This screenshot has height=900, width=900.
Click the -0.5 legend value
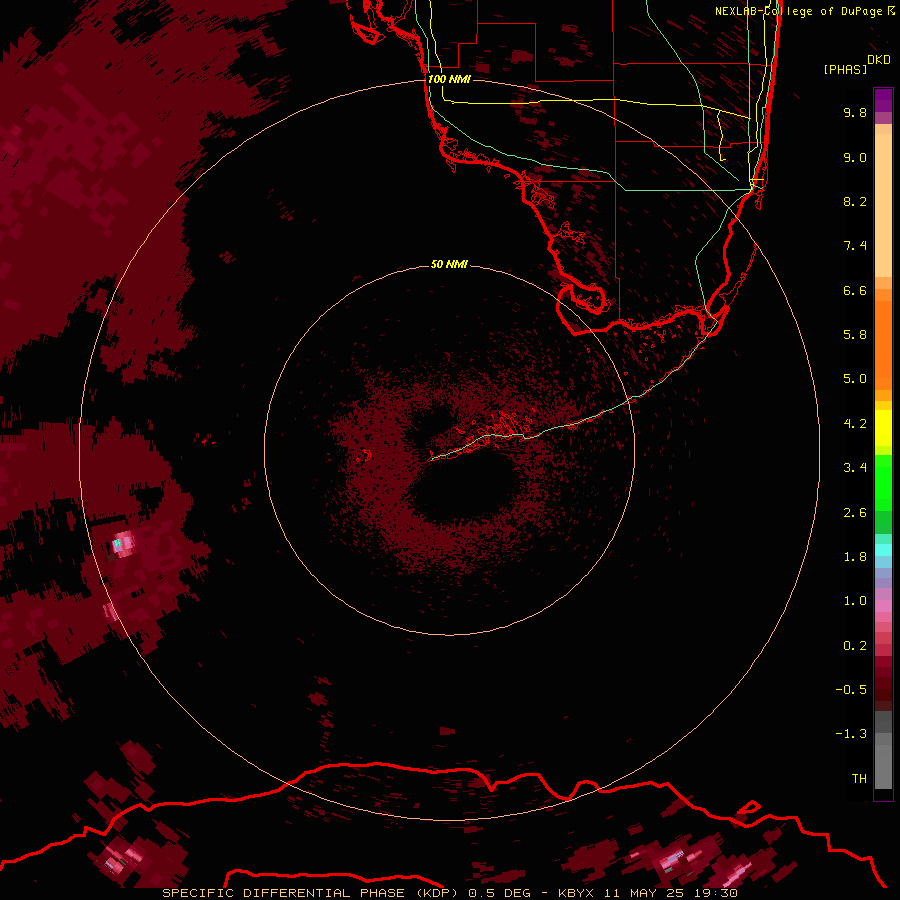(851, 690)
